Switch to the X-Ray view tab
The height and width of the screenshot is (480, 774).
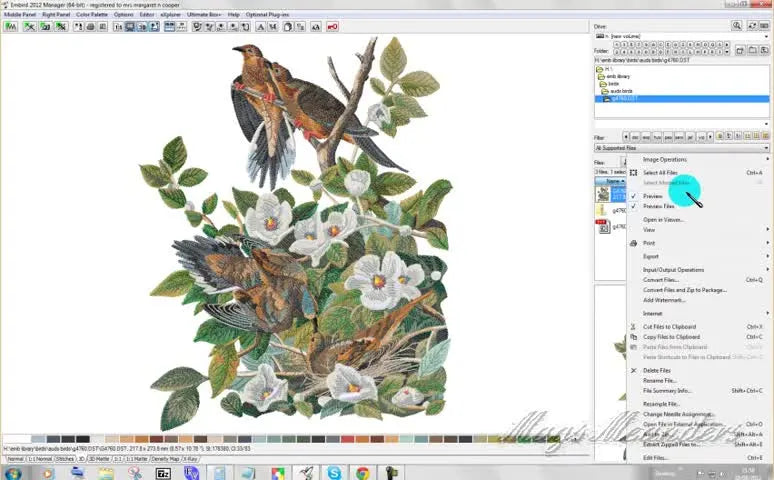pyautogui.click(x=191, y=459)
